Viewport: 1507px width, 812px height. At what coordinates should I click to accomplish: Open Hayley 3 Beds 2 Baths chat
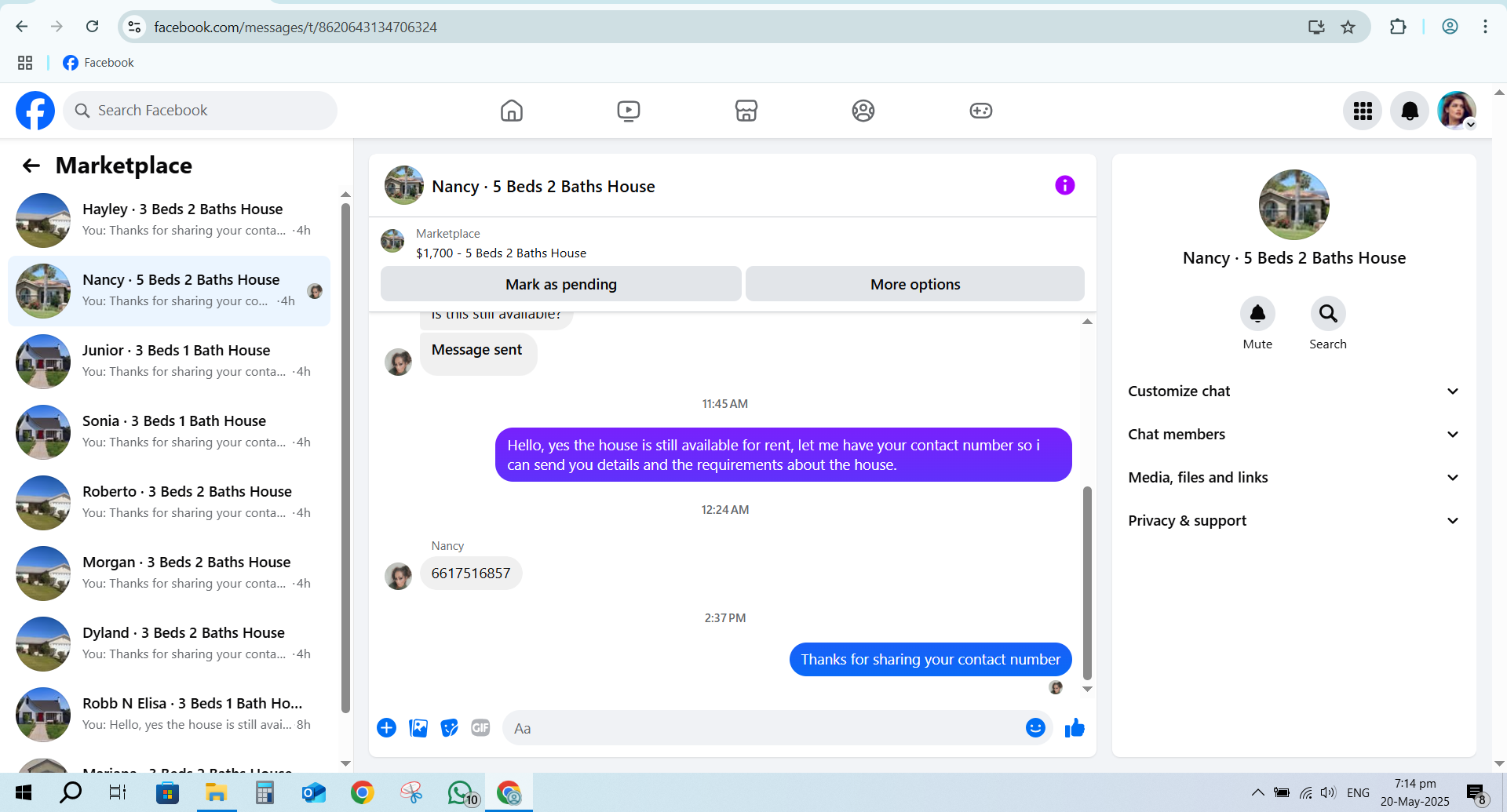tap(169, 220)
